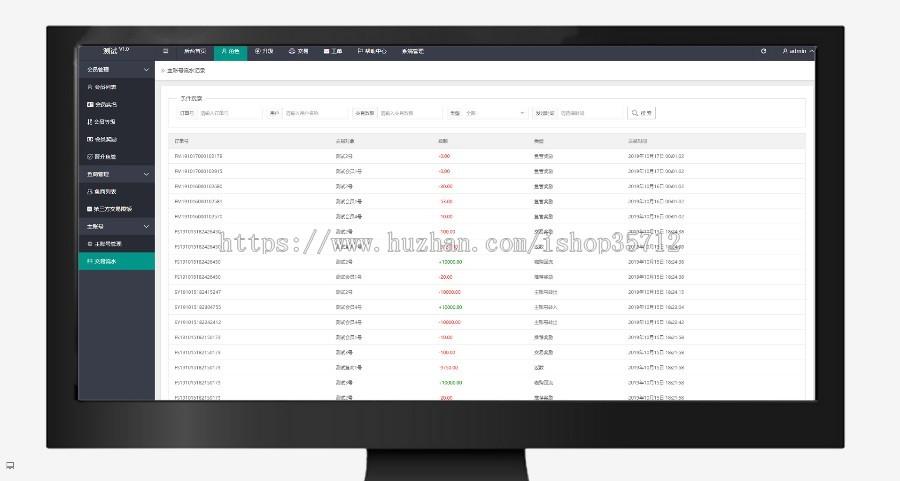Click the 主账号转出 type in the SY191015182415247 row
The width and height of the screenshot is (900, 481).
545,292
